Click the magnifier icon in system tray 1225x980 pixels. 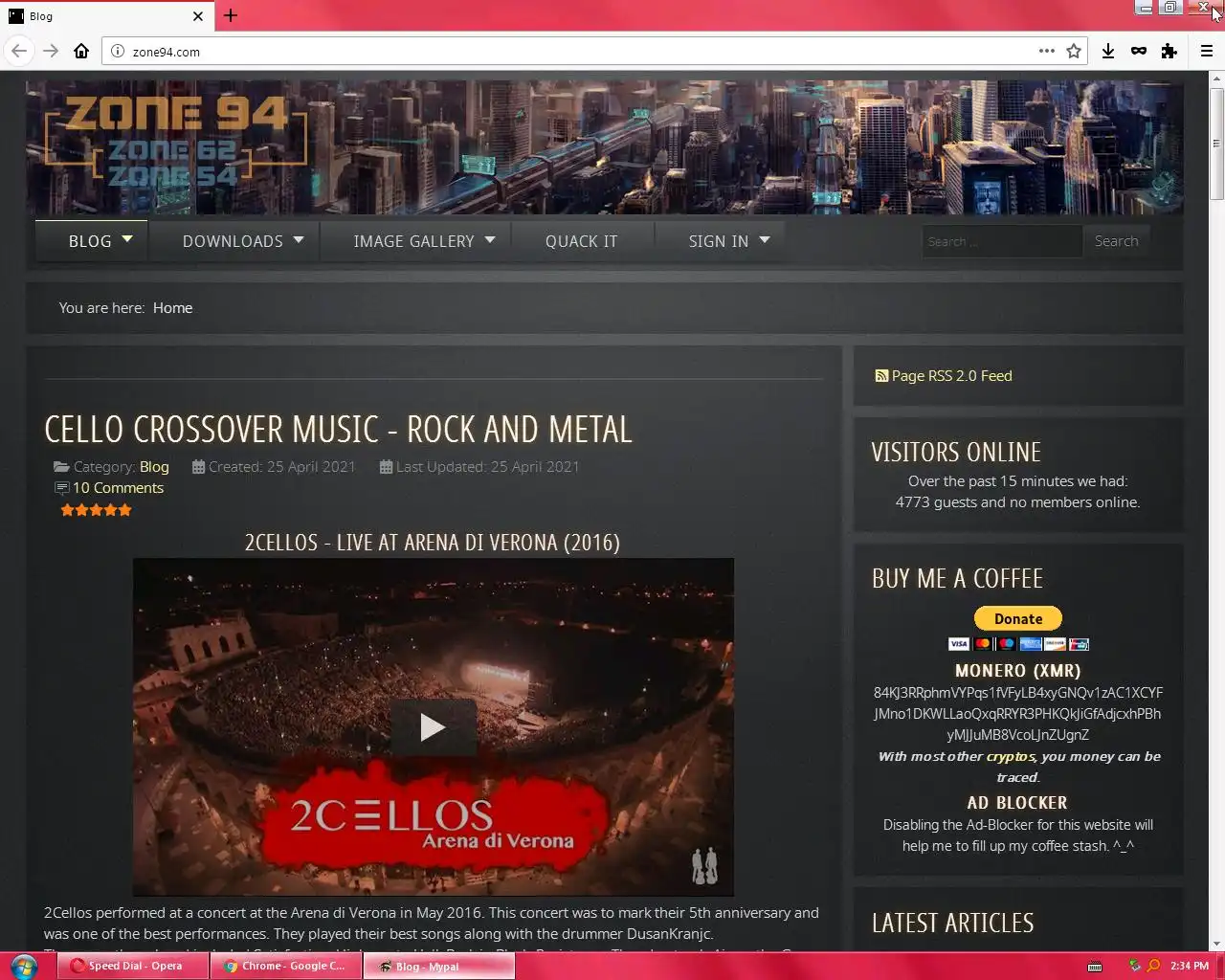tap(1153, 966)
